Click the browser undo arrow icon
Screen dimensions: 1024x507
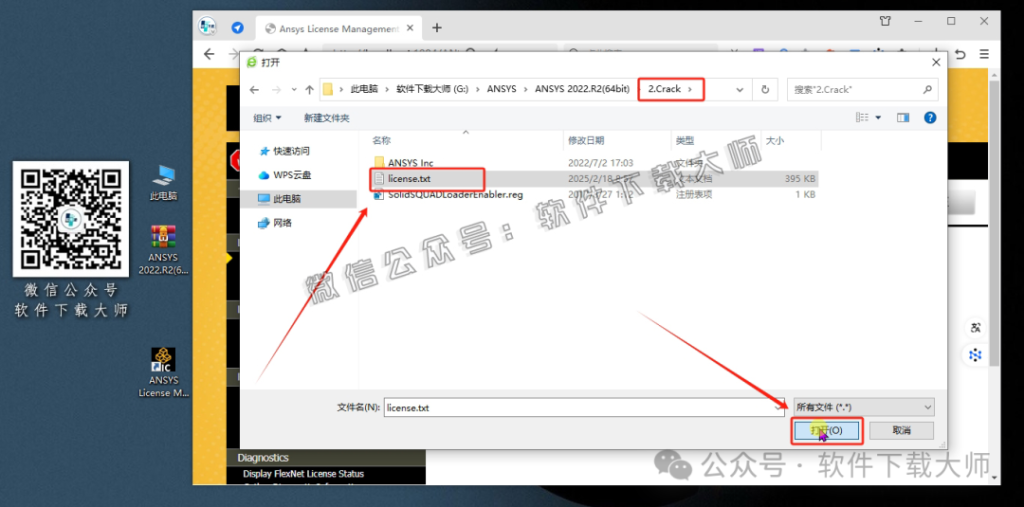click(960, 55)
